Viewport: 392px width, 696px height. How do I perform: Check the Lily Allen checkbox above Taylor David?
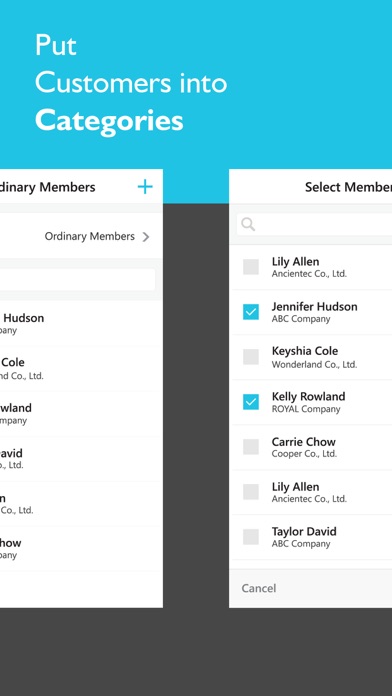coord(251,492)
